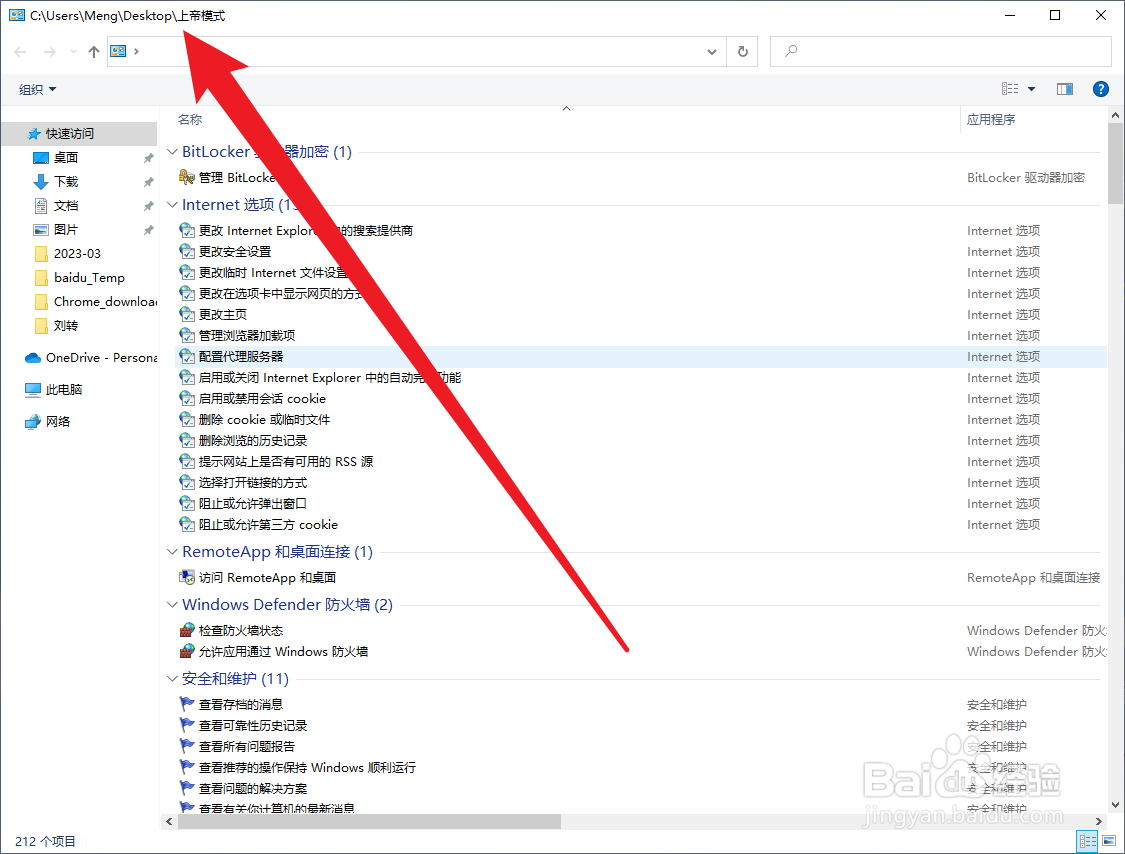Click icon for 允许应用通过 Windows 防火墙
1125x854 pixels.
pyautogui.click(x=187, y=651)
